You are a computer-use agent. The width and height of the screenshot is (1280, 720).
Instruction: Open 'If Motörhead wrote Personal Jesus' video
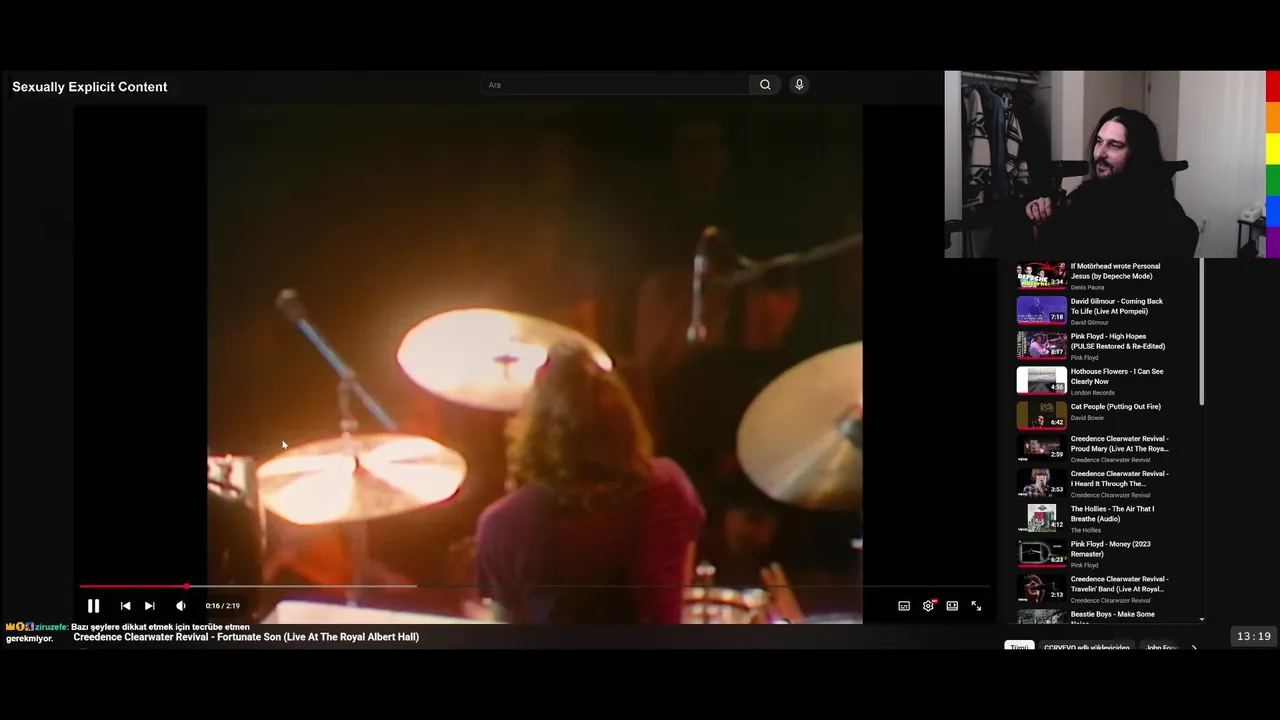(1115, 271)
